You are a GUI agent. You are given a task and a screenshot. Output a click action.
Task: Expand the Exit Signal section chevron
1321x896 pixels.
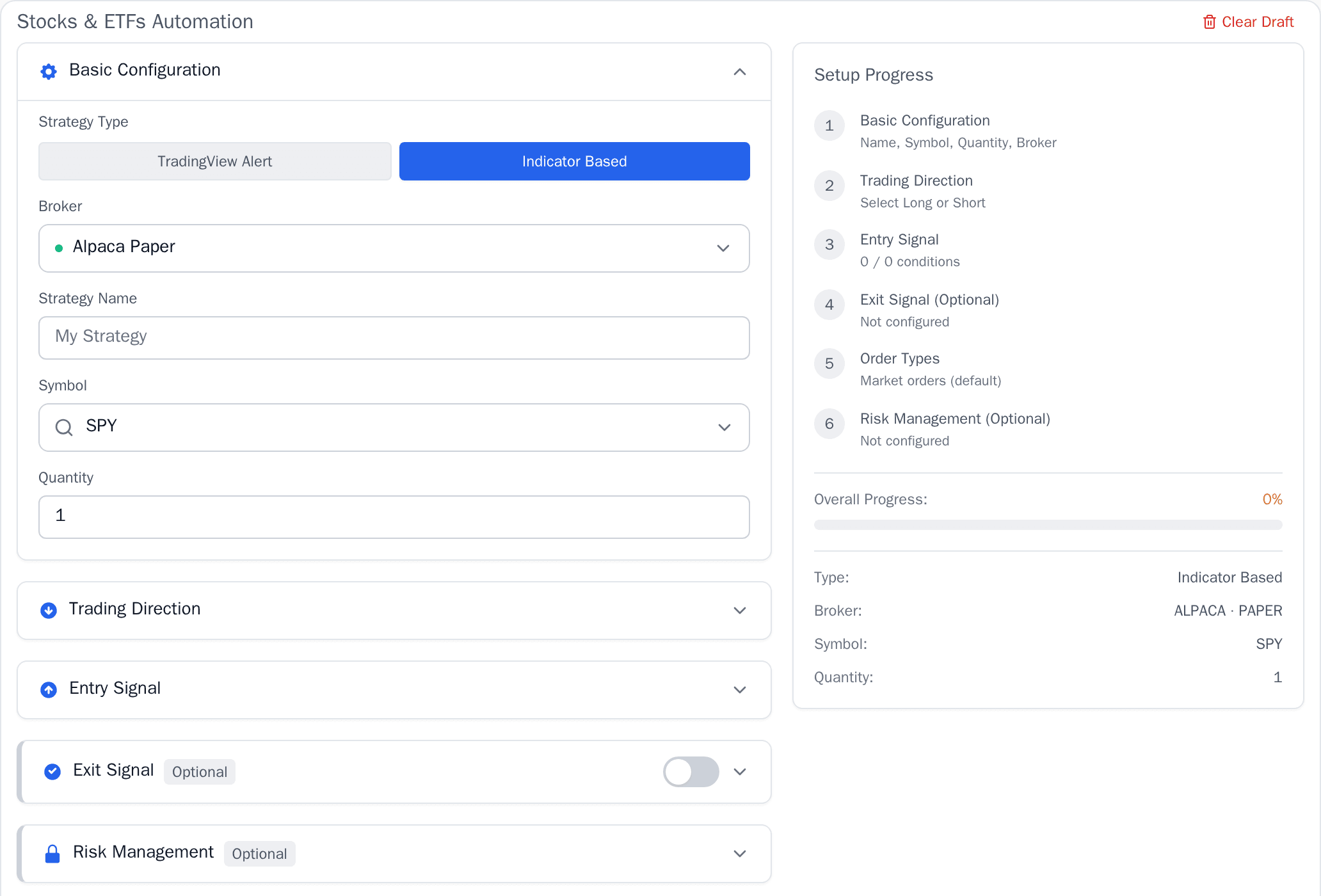[x=740, y=772]
